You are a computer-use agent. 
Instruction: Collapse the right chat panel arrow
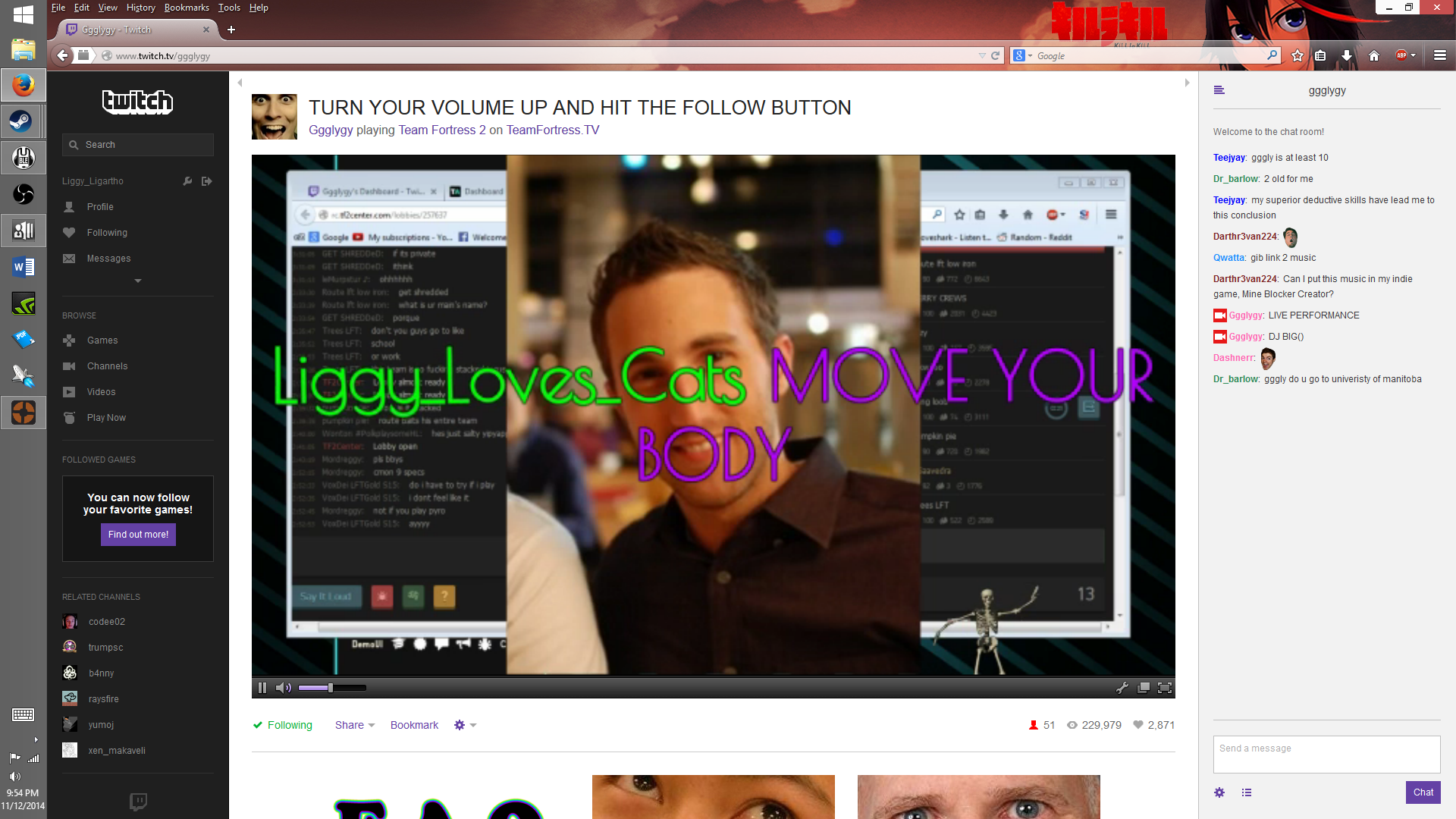tap(1187, 83)
